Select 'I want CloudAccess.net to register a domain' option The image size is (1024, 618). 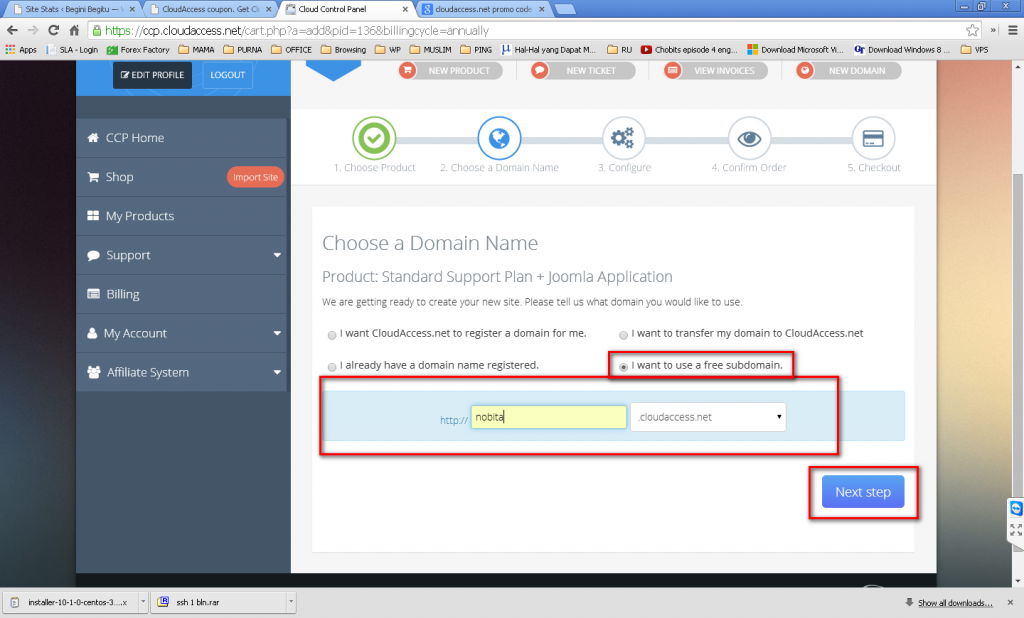point(332,335)
